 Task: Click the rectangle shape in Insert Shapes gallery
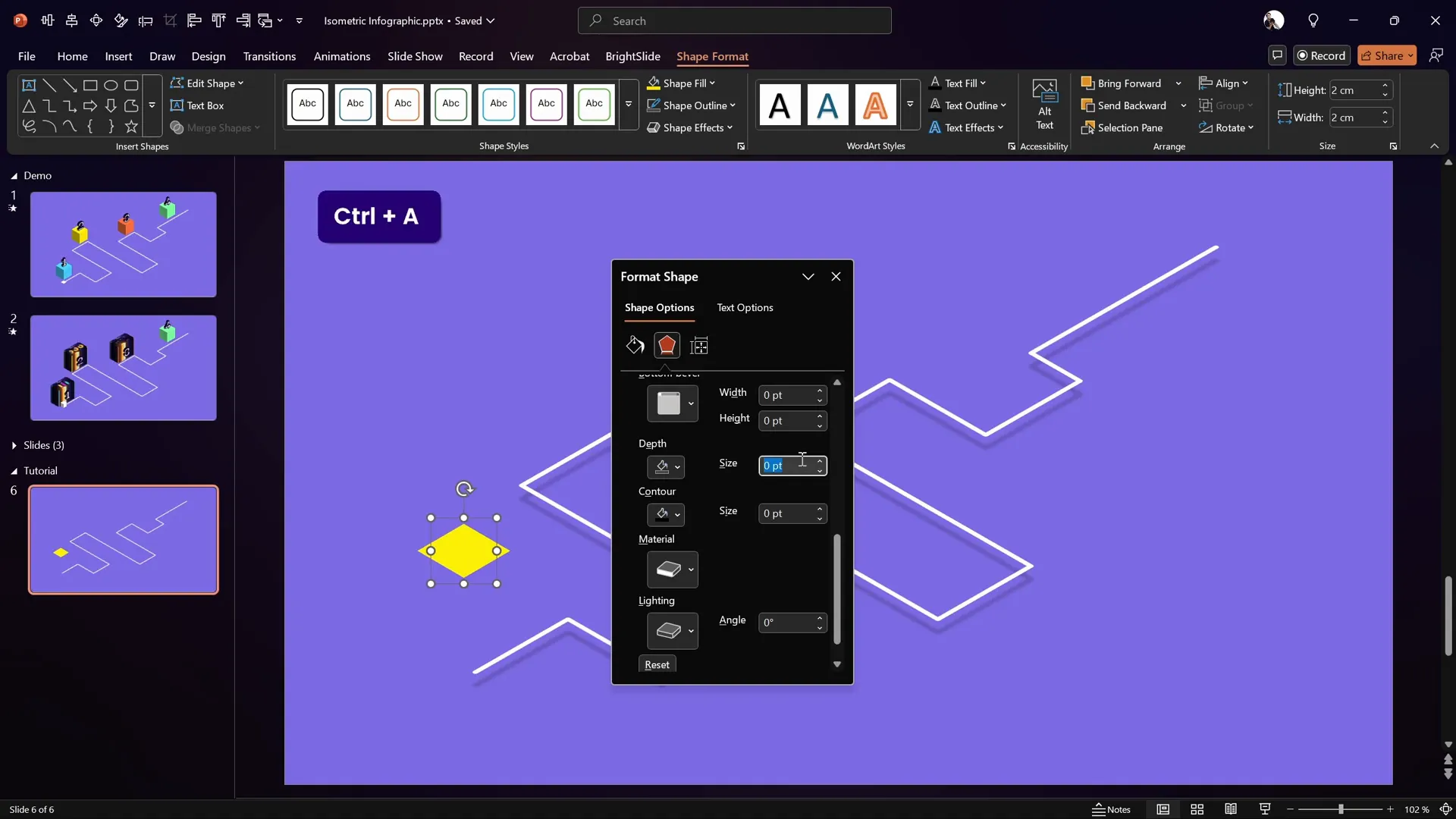point(90,85)
